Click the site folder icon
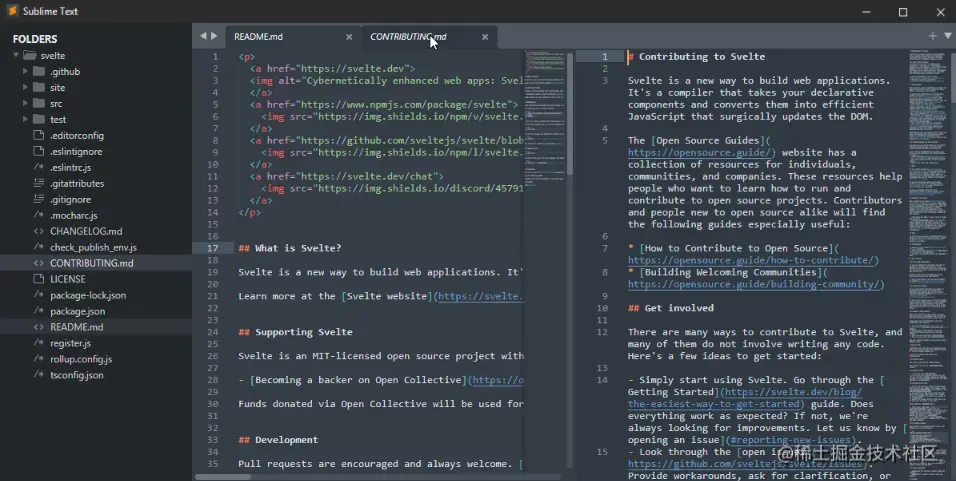This screenshot has width=956, height=481. (39, 87)
